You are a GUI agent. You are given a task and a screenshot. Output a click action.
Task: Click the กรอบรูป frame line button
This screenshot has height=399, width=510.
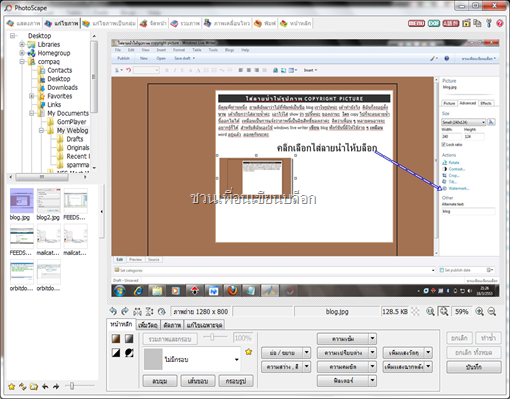click(x=236, y=381)
